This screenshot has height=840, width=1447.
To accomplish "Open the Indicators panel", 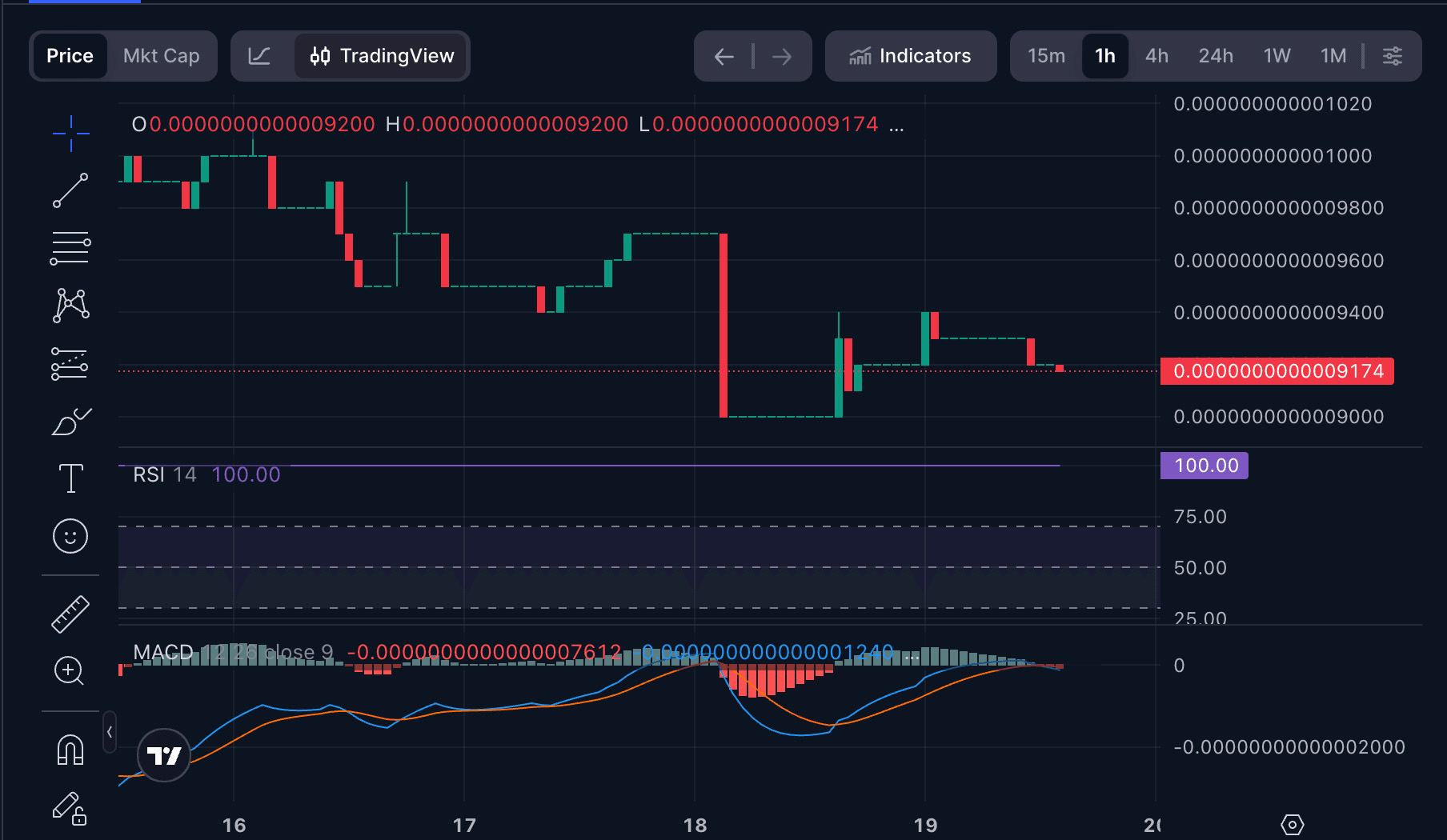I will pos(911,56).
